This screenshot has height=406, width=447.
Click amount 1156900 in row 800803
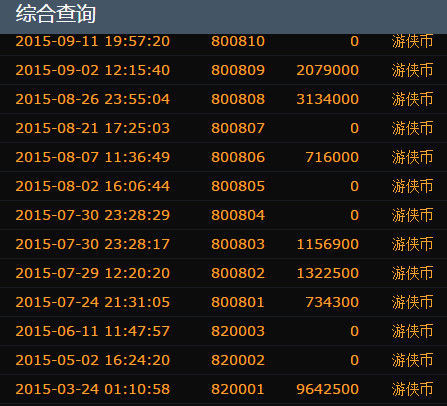pos(327,244)
